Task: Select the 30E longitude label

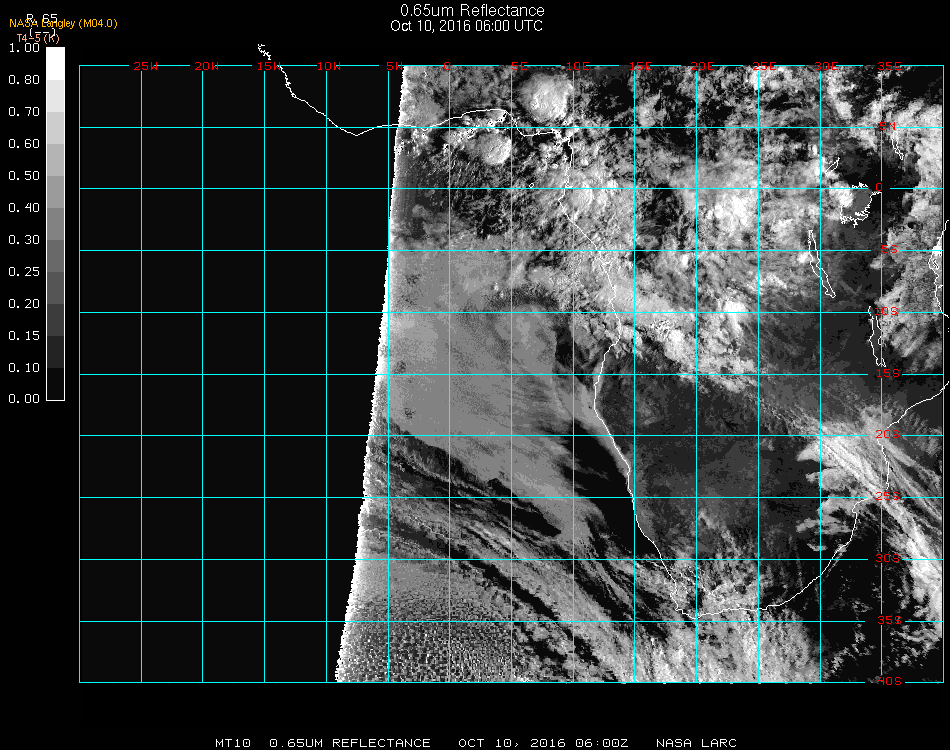Action: (826, 67)
